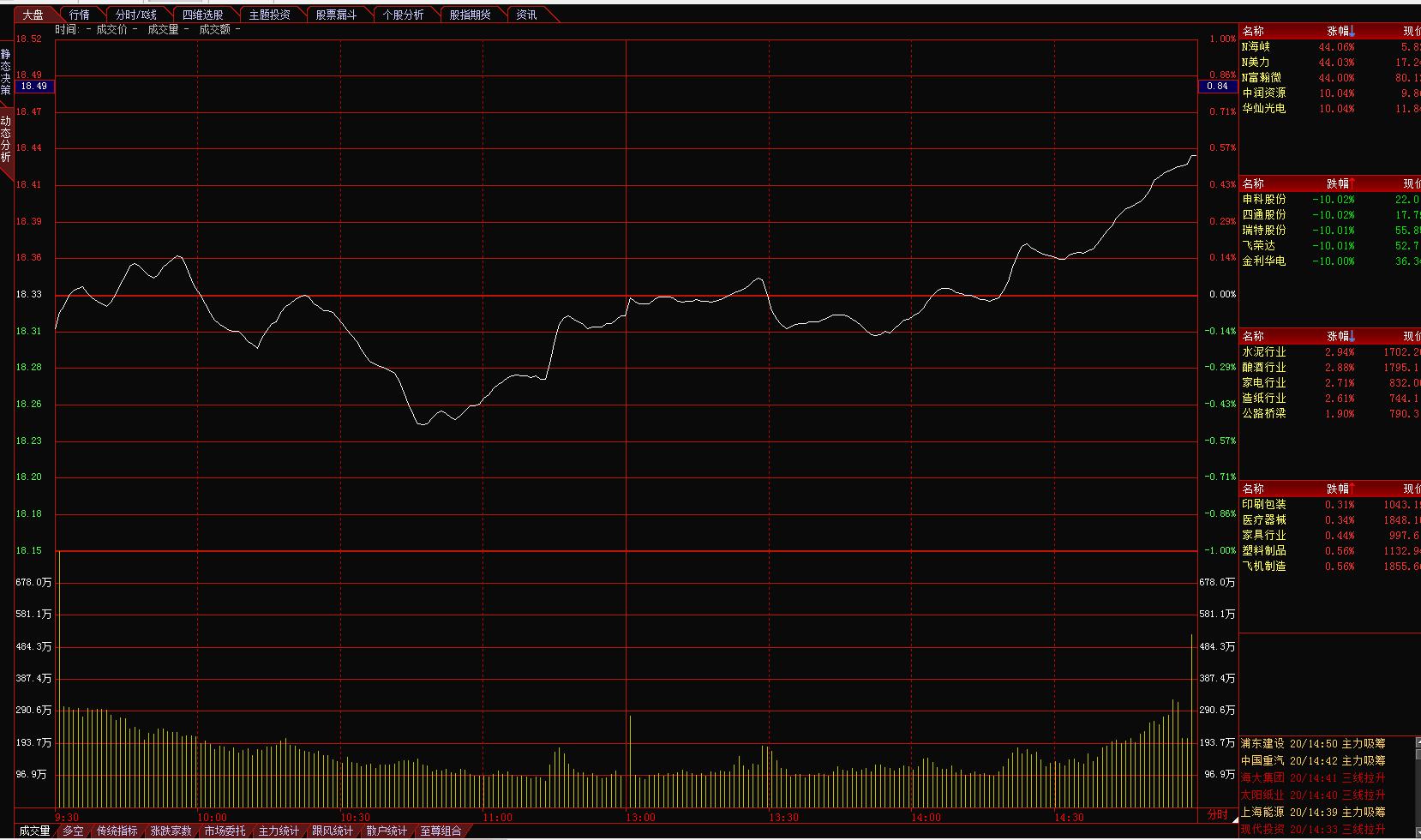
Task: Click the 18.49 price marker on left axis
Action: (x=34, y=86)
